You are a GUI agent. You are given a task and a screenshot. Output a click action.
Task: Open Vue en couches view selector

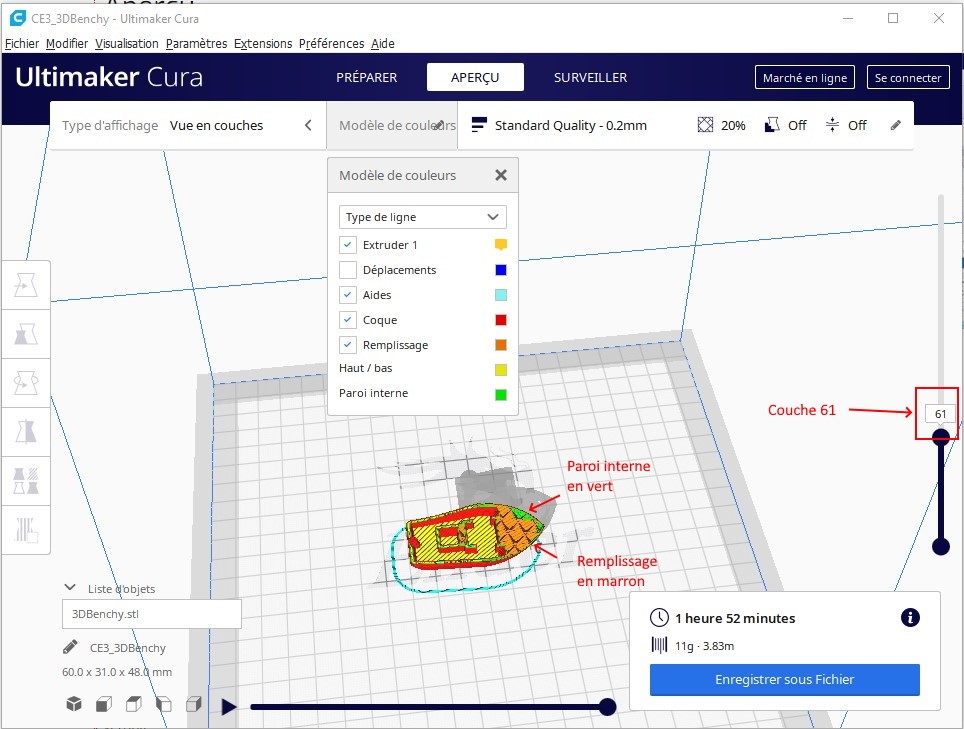coord(216,125)
